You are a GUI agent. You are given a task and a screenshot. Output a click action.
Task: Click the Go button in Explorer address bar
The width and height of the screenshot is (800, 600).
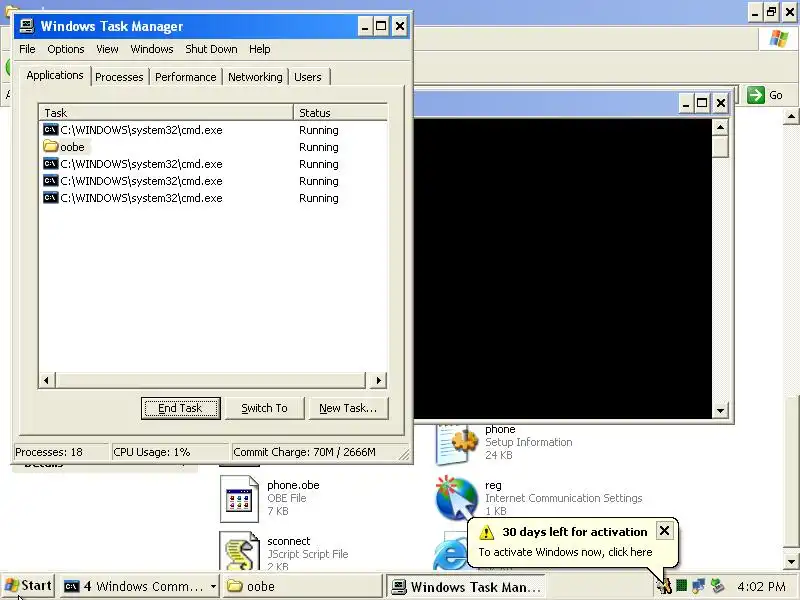765,95
